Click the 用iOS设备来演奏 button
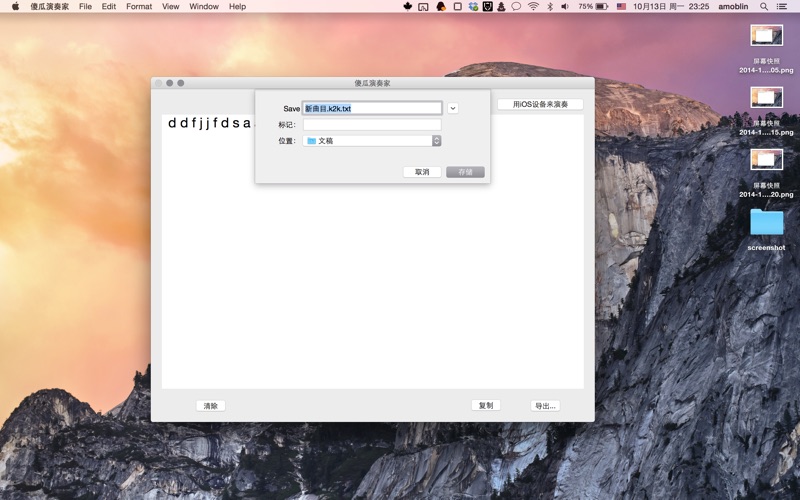 point(540,104)
